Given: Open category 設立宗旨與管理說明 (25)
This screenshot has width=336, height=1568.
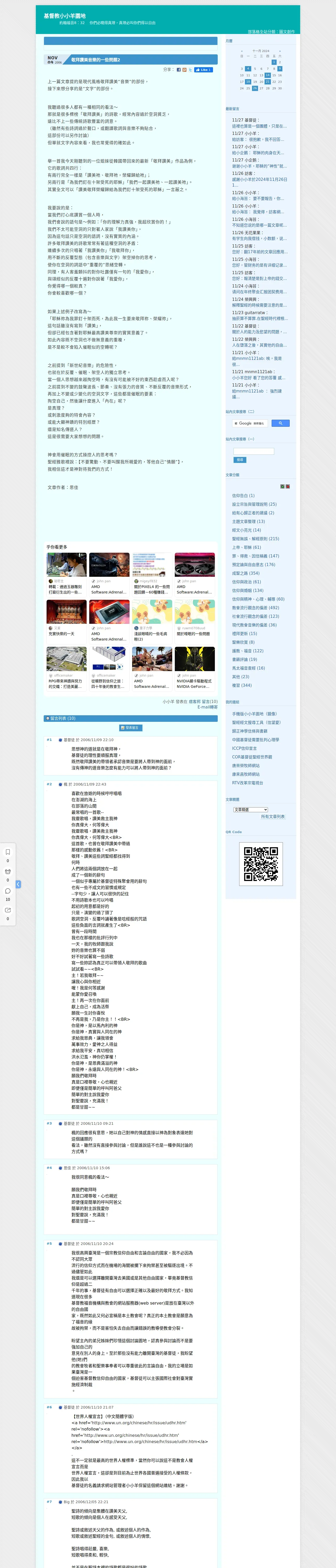Looking at the screenshot, I should coord(254,504).
